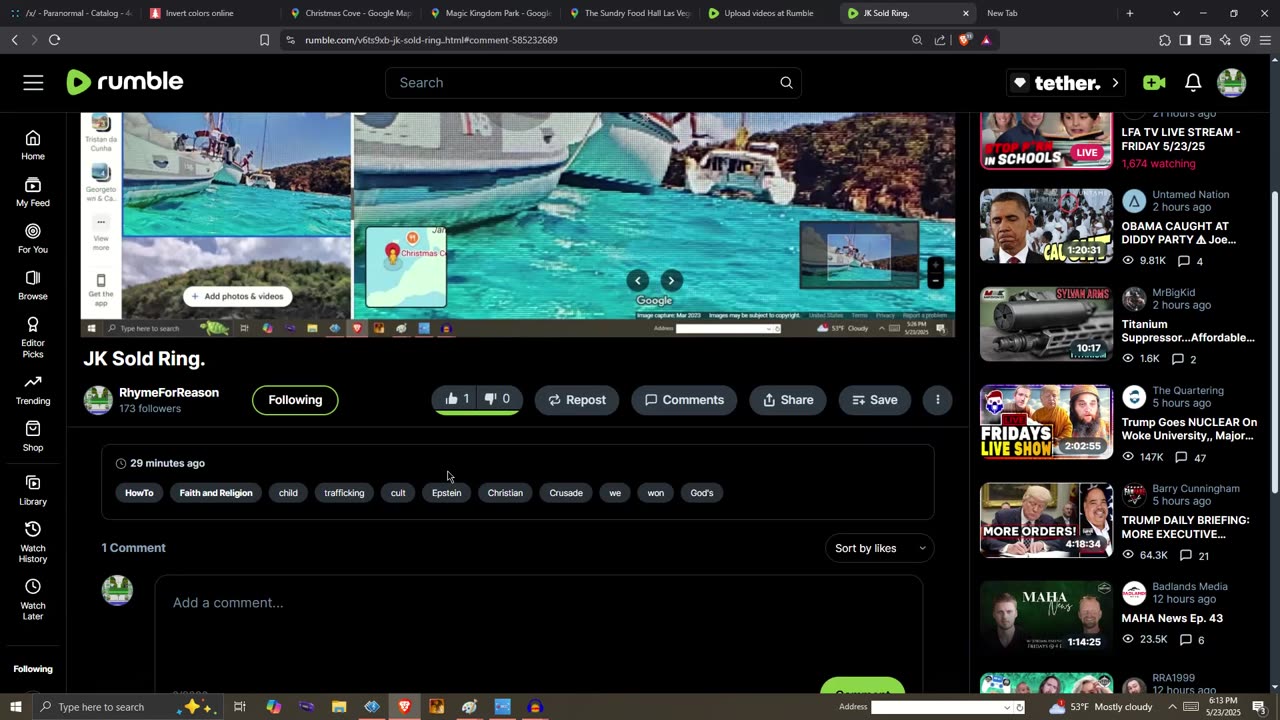This screenshot has height=720, width=1280.
Task: Toggle the Following button for RhymeForReason
Action: pos(295,400)
